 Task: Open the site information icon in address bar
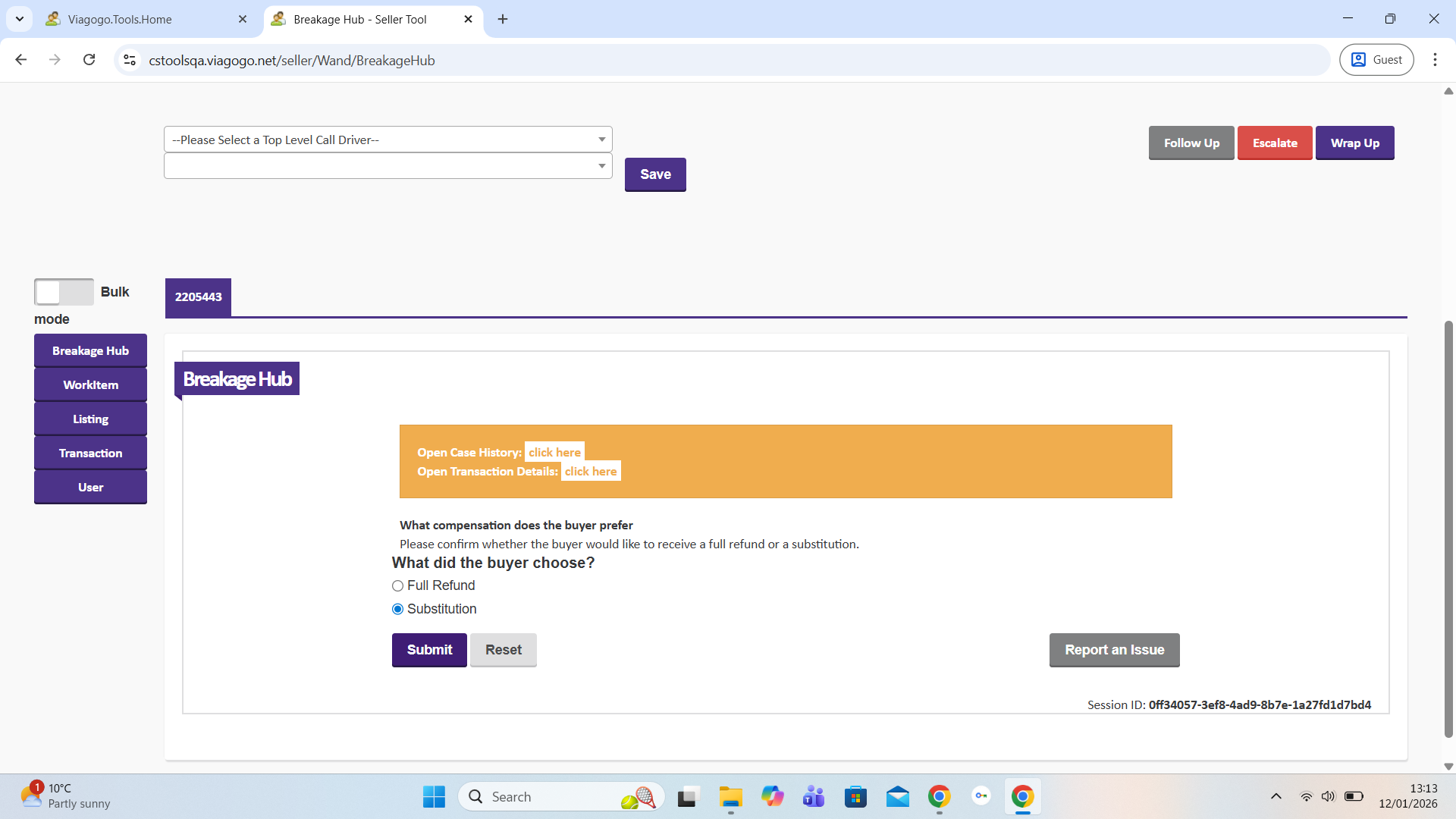click(130, 60)
